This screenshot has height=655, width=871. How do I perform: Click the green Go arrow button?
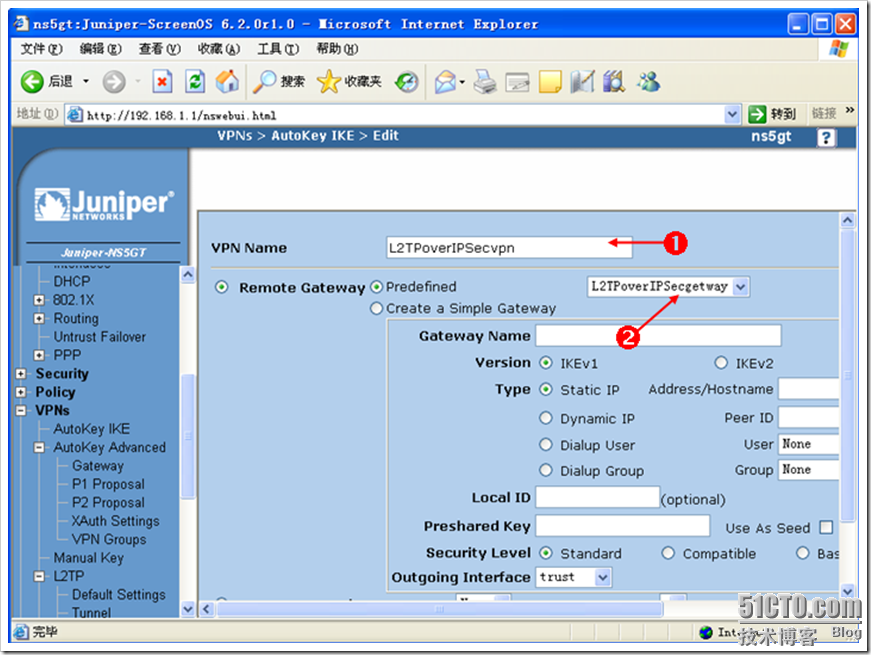(757, 114)
